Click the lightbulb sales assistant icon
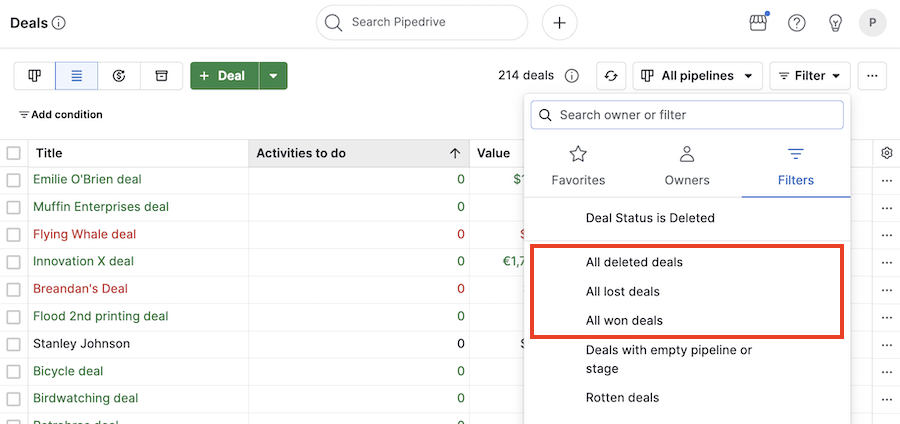 pos(835,23)
